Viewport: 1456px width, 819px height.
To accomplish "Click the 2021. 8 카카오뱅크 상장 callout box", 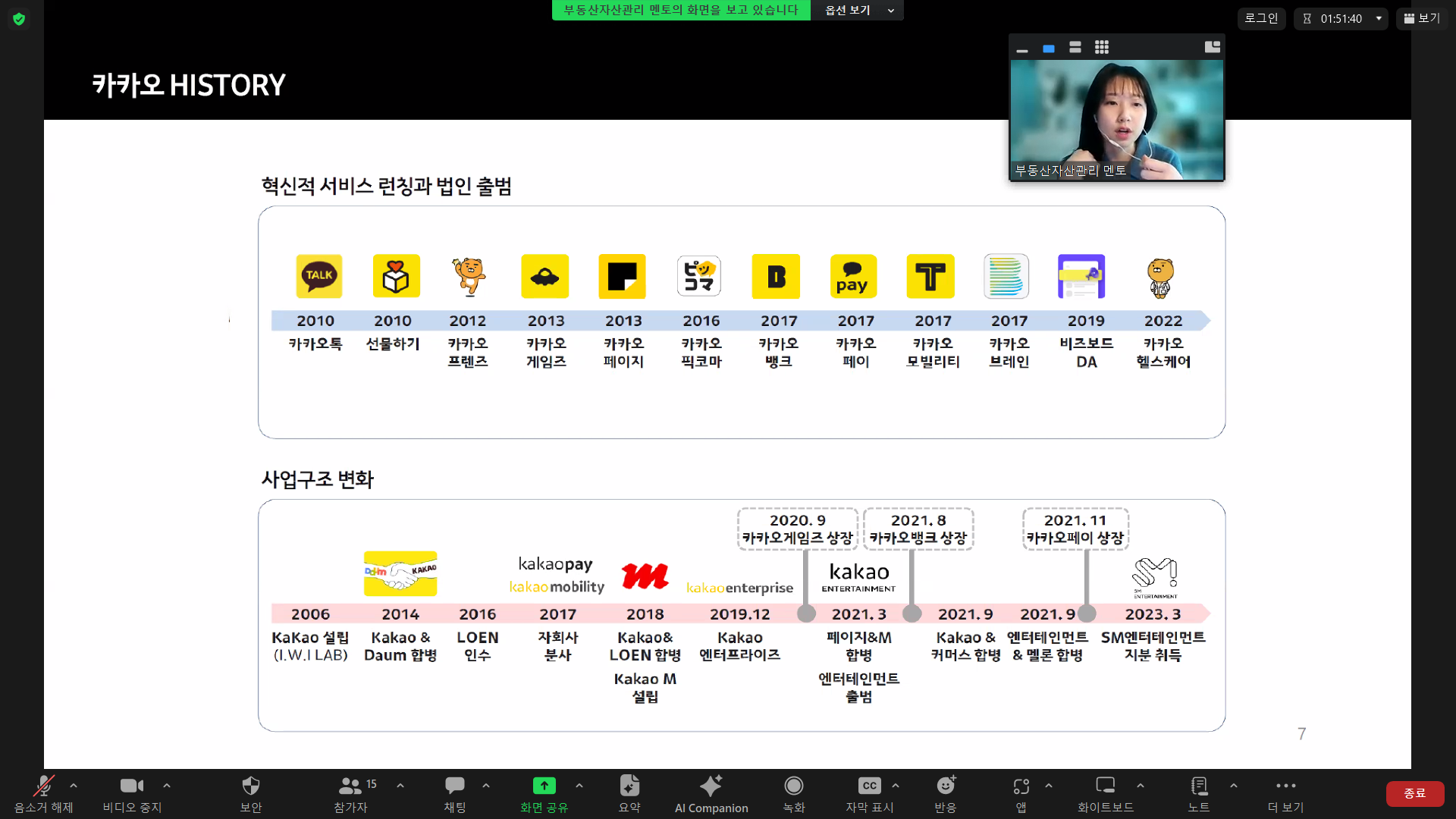I will 918,529.
